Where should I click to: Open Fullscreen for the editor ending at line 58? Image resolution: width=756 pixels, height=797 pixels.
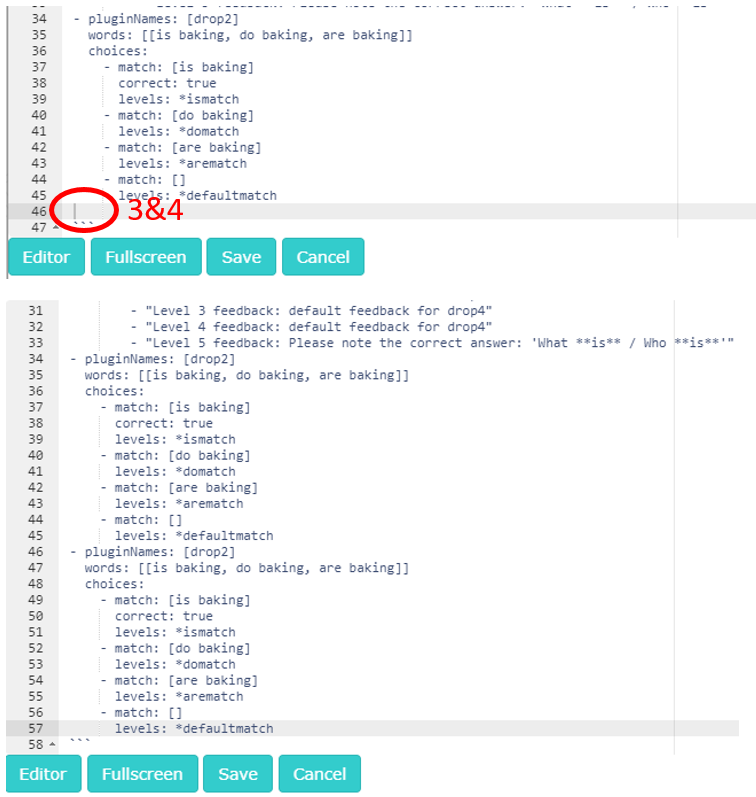coord(142,774)
